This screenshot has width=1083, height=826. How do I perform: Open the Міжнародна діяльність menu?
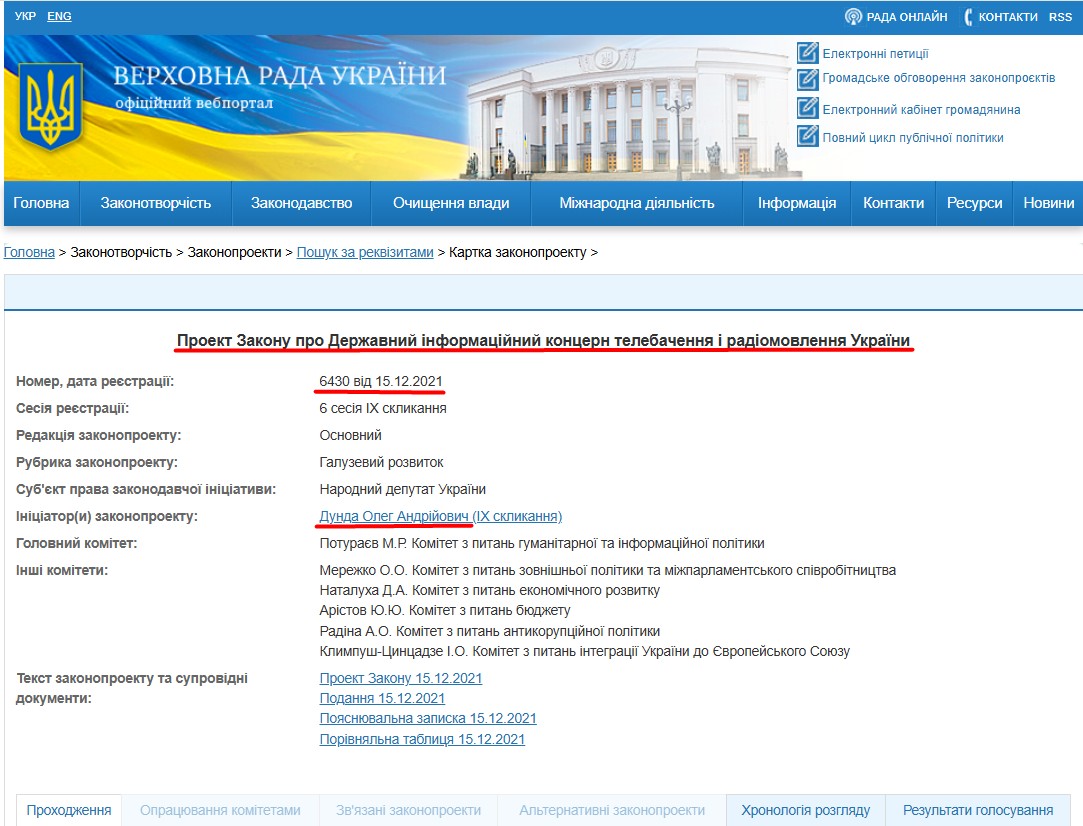637,203
